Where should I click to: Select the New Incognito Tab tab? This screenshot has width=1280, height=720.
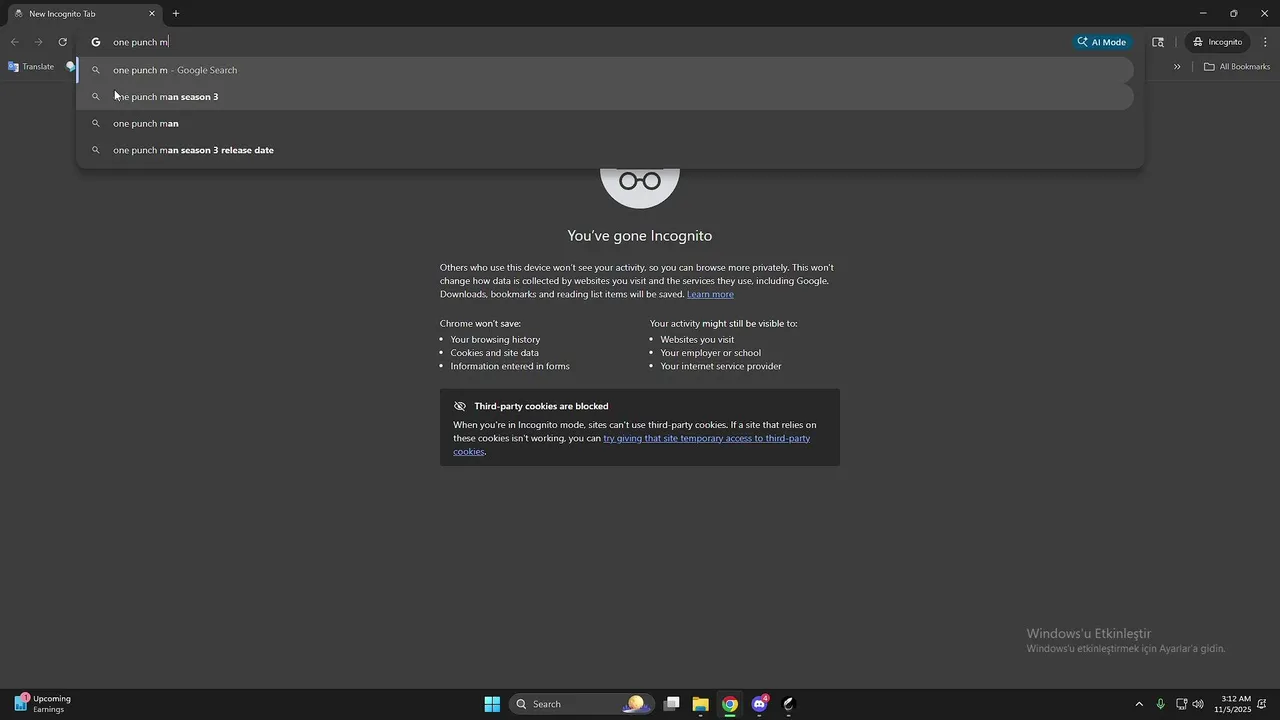pos(85,14)
